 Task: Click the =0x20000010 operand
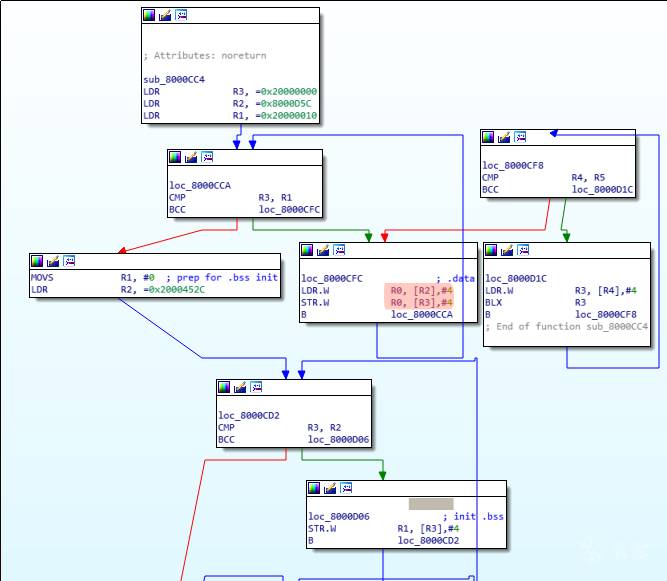(x=286, y=115)
